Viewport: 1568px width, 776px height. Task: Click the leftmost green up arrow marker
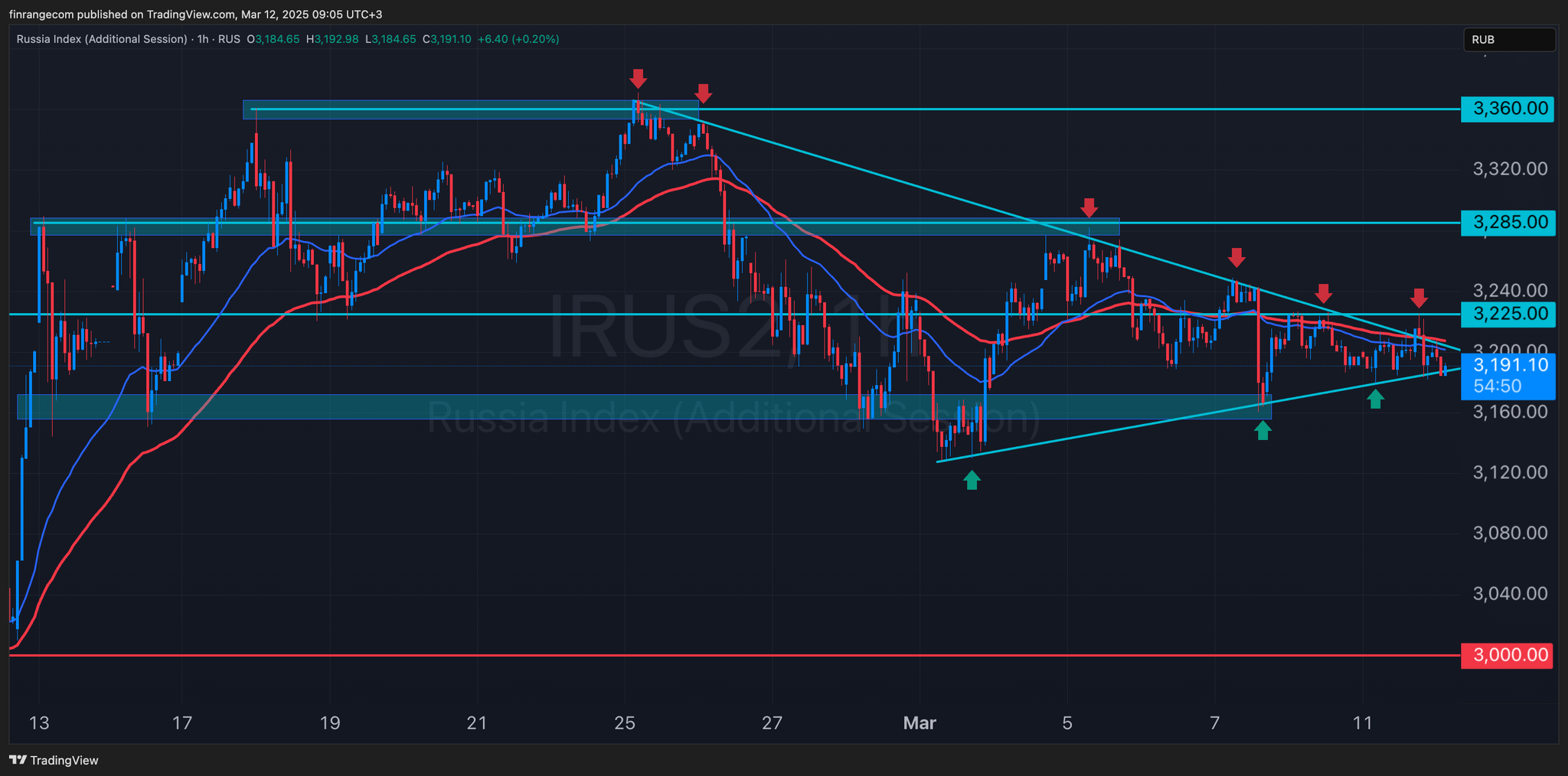point(972,480)
